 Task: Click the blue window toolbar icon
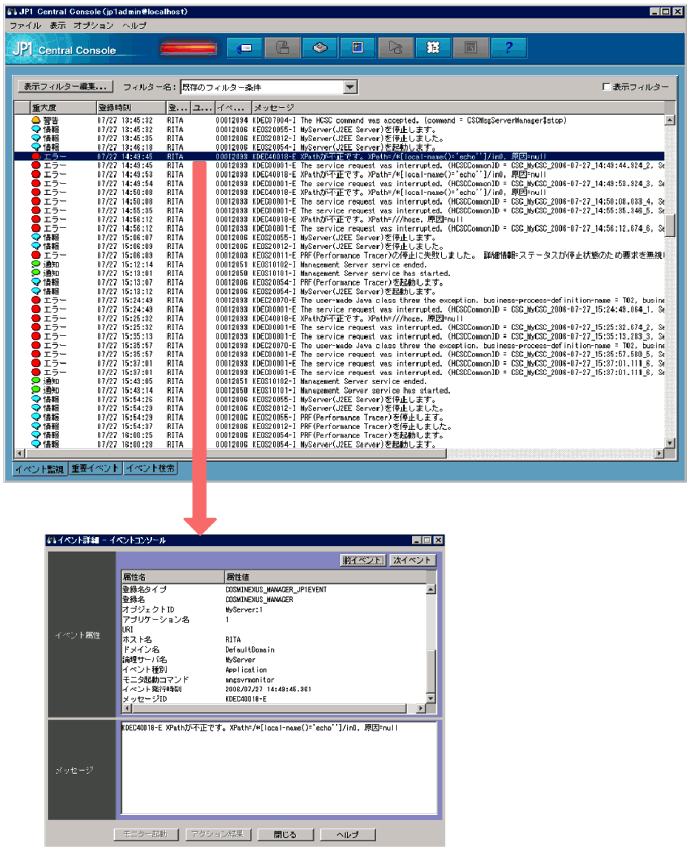[x=357, y=48]
